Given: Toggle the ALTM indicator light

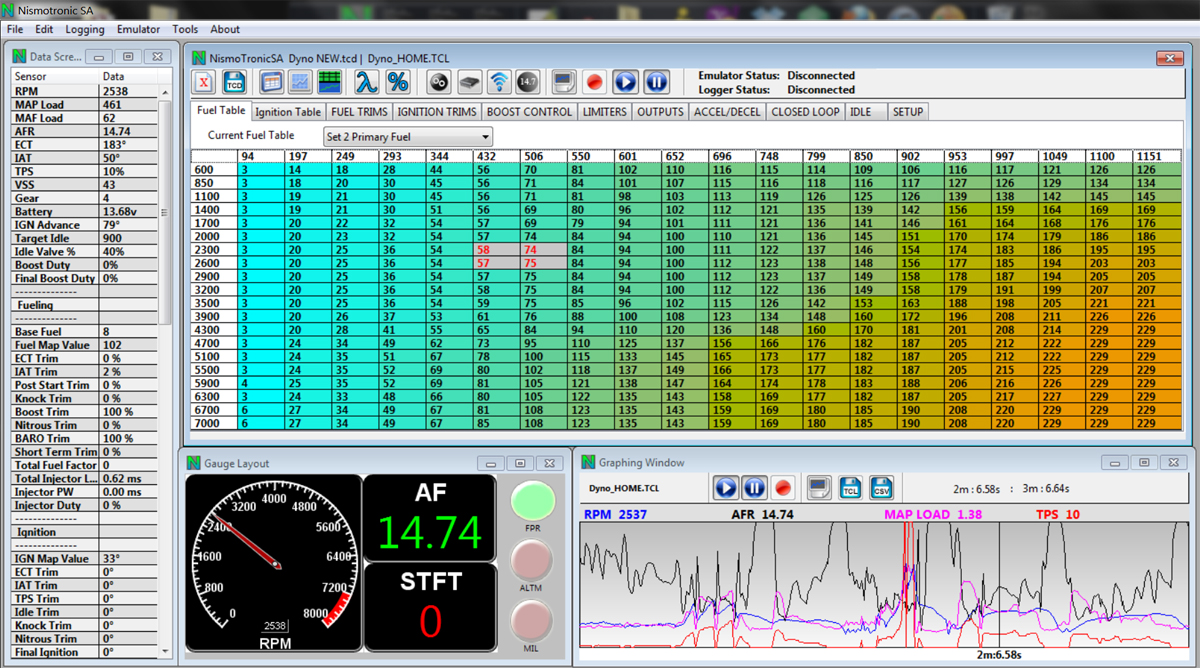Looking at the screenshot, I should click(x=531, y=561).
